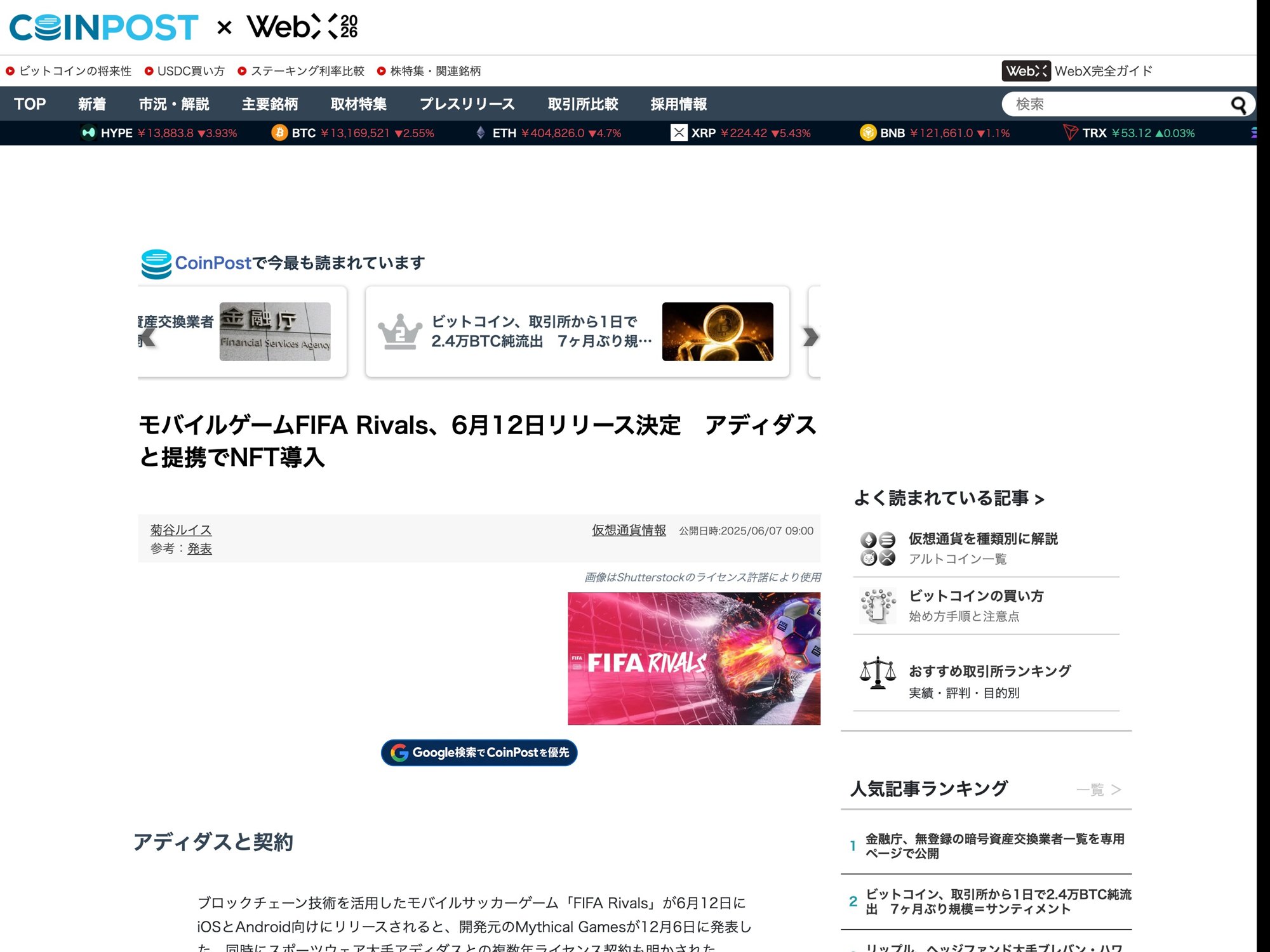This screenshot has height=952, width=1270.
Task: Open おすすめ取引所ランキング article
Action: click(x=990, y=671)
